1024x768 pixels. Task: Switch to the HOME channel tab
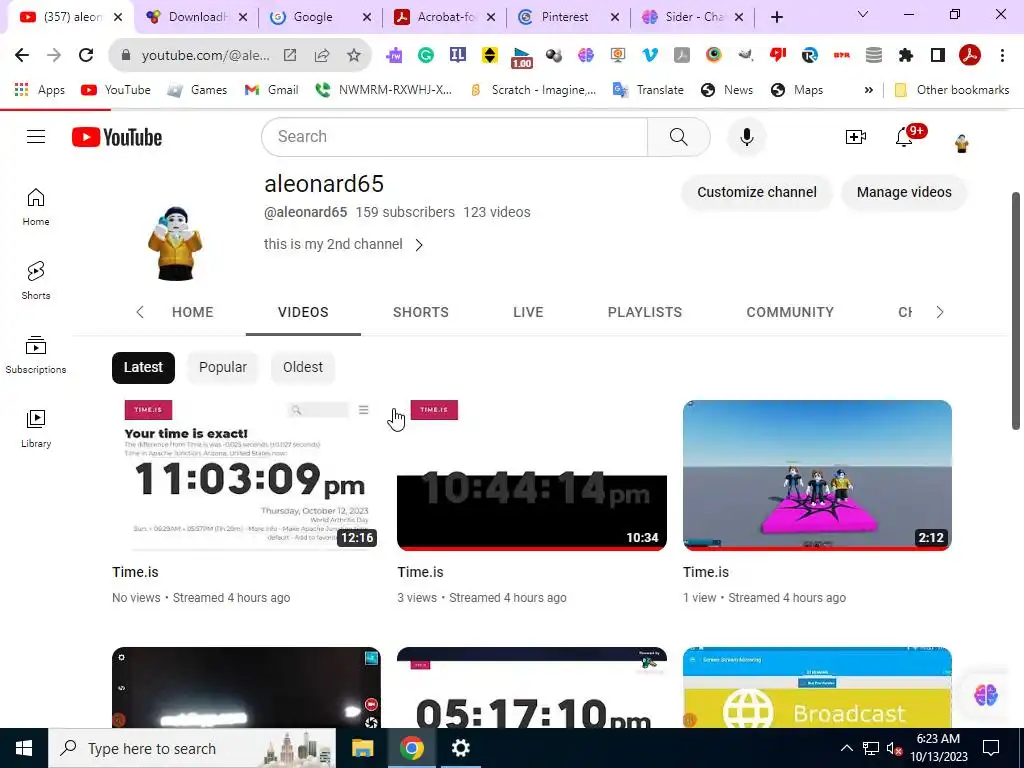pyautogui.click(x=193, y=312)
